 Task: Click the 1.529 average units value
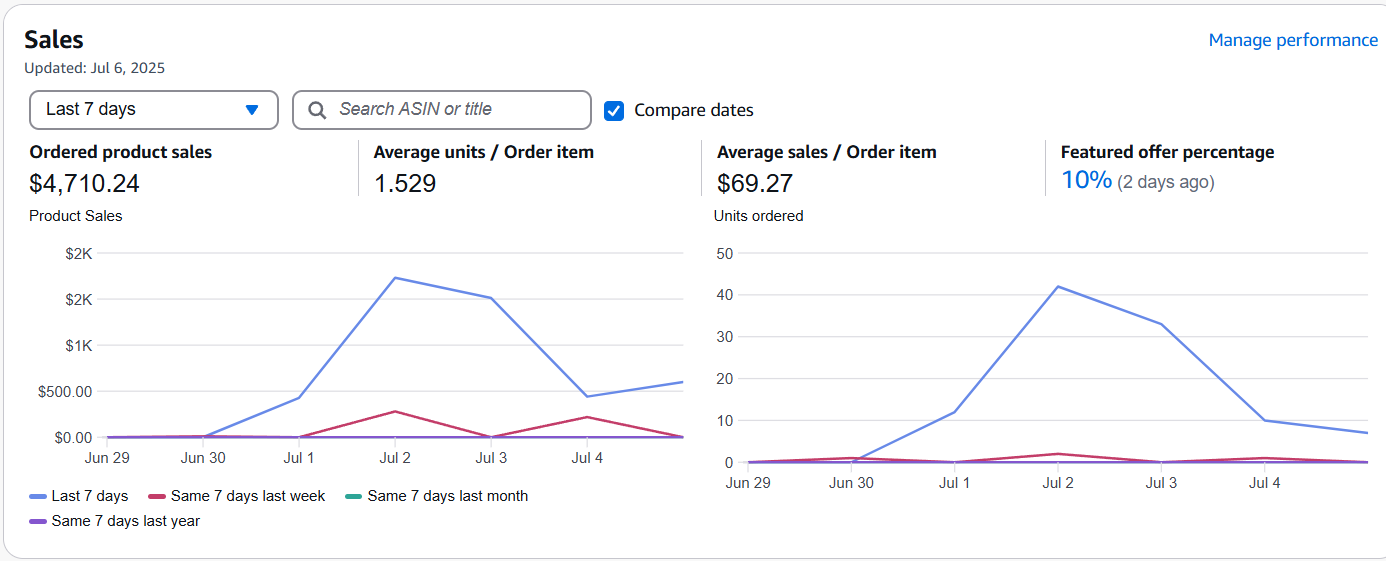(405, 184)
